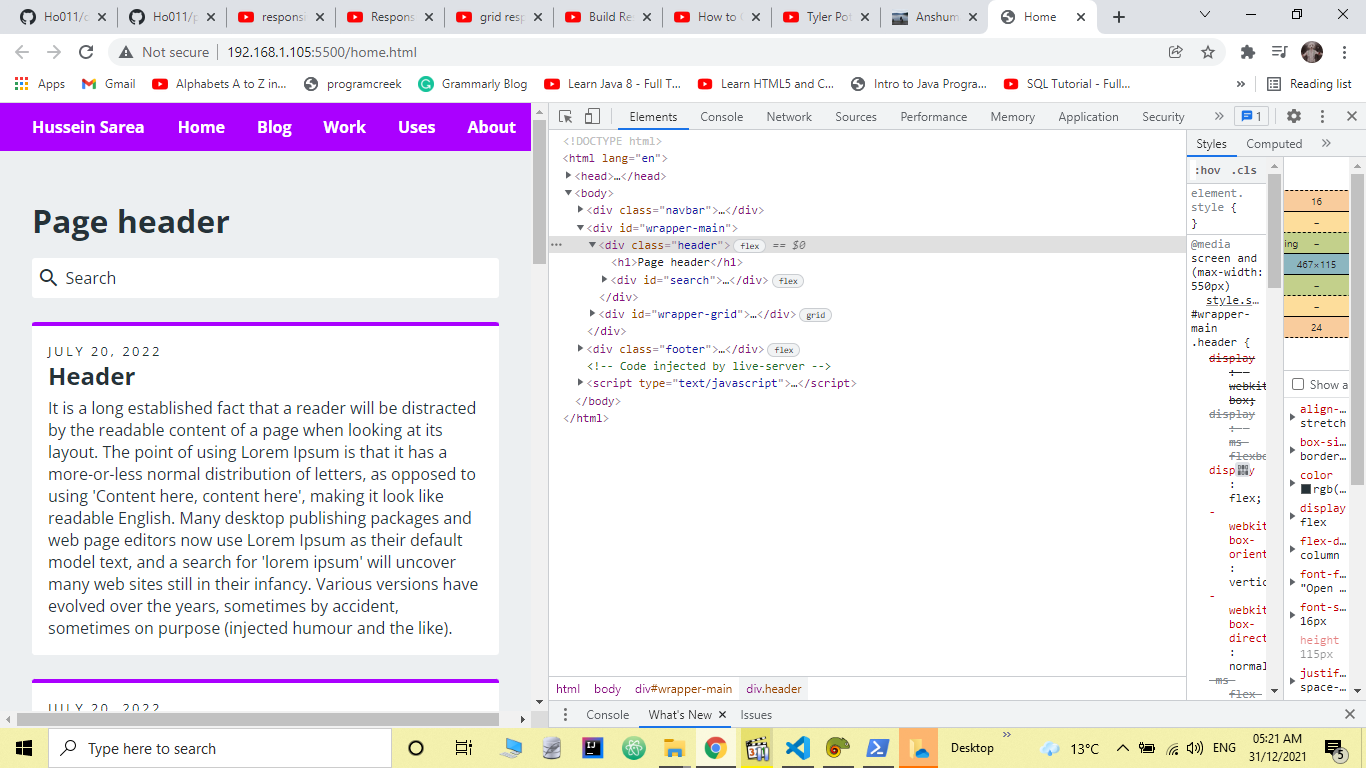The height and width of the screenshot is (768, 1366).
Task: Share this page icon in address bar
Action: tap(1175, 52)
